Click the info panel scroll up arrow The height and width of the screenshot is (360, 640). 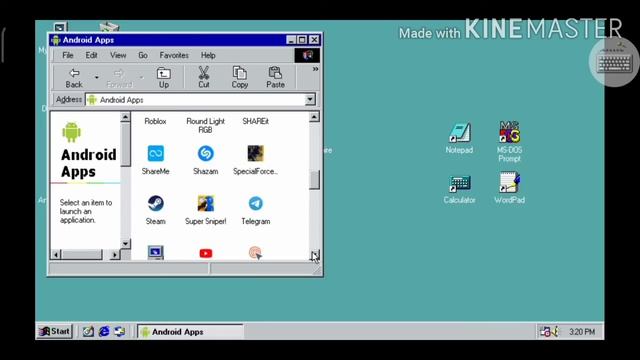125,117
